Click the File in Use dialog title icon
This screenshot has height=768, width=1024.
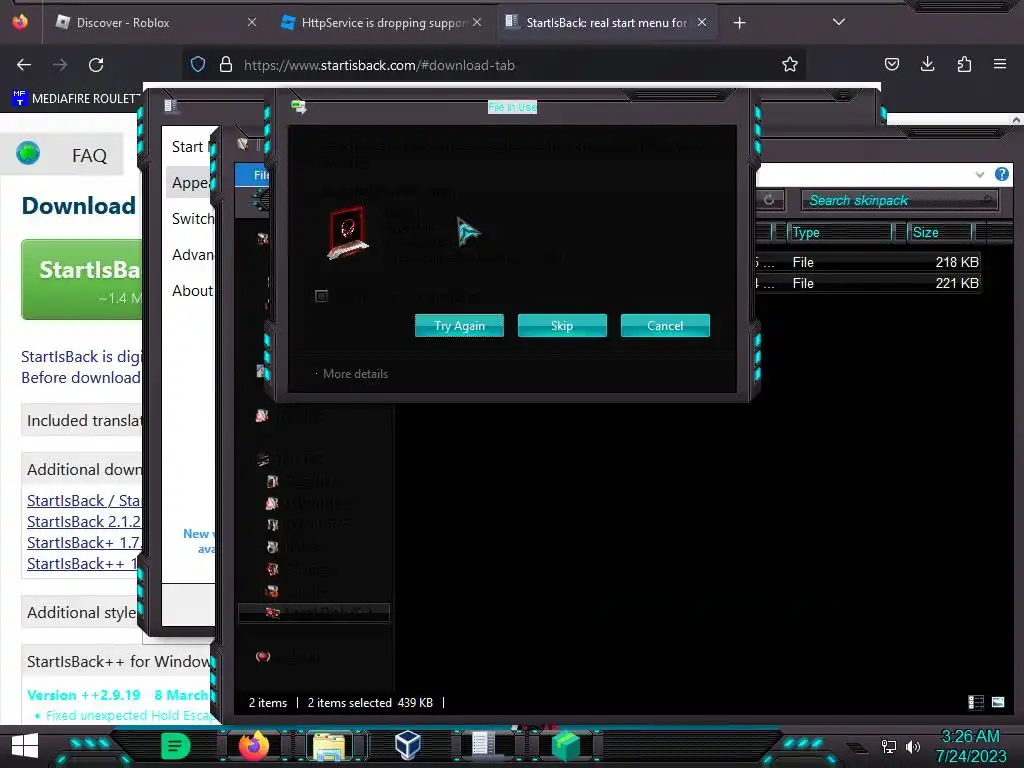click(x=298, y=106)
